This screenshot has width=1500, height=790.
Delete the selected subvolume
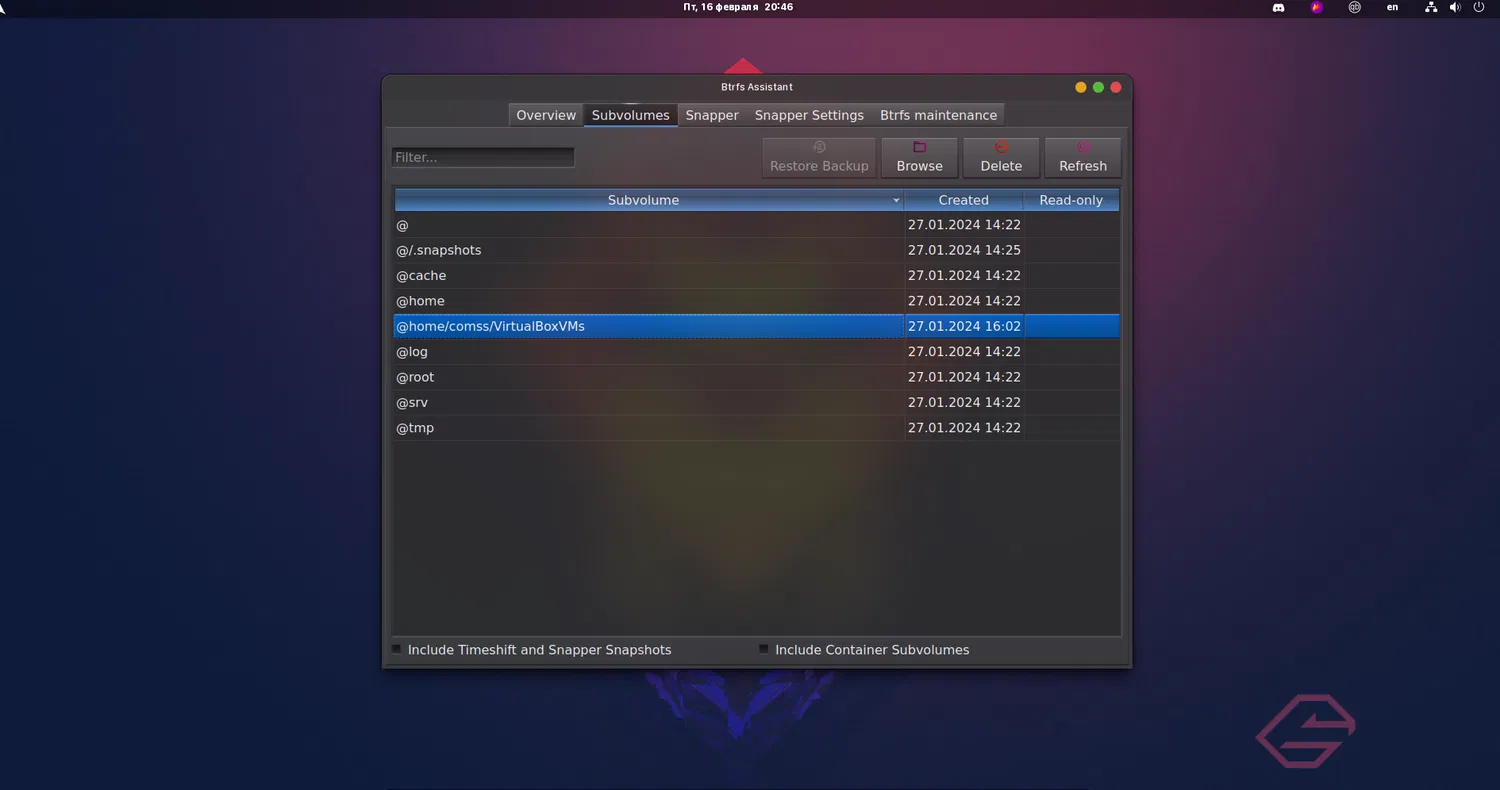pos(1001,158)
